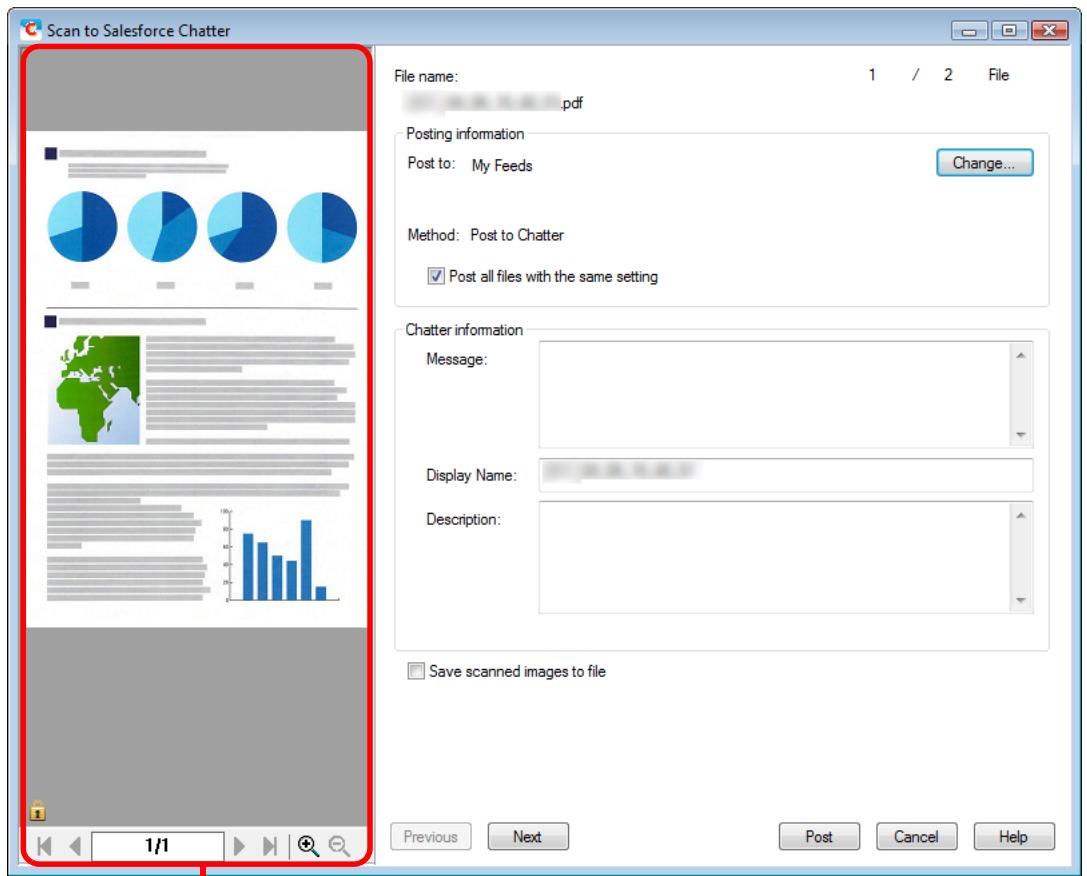This screenshot has height=876, width=1087.
Task: Minimize the Scan to Salesforce Chatter window
Action: click(969, 30)
